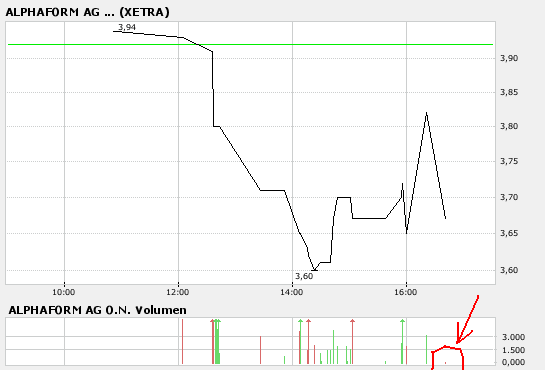This screenshot has width=545, height=370.
Task: Click the 3,60 price axis label on the right
Action: 509,270
